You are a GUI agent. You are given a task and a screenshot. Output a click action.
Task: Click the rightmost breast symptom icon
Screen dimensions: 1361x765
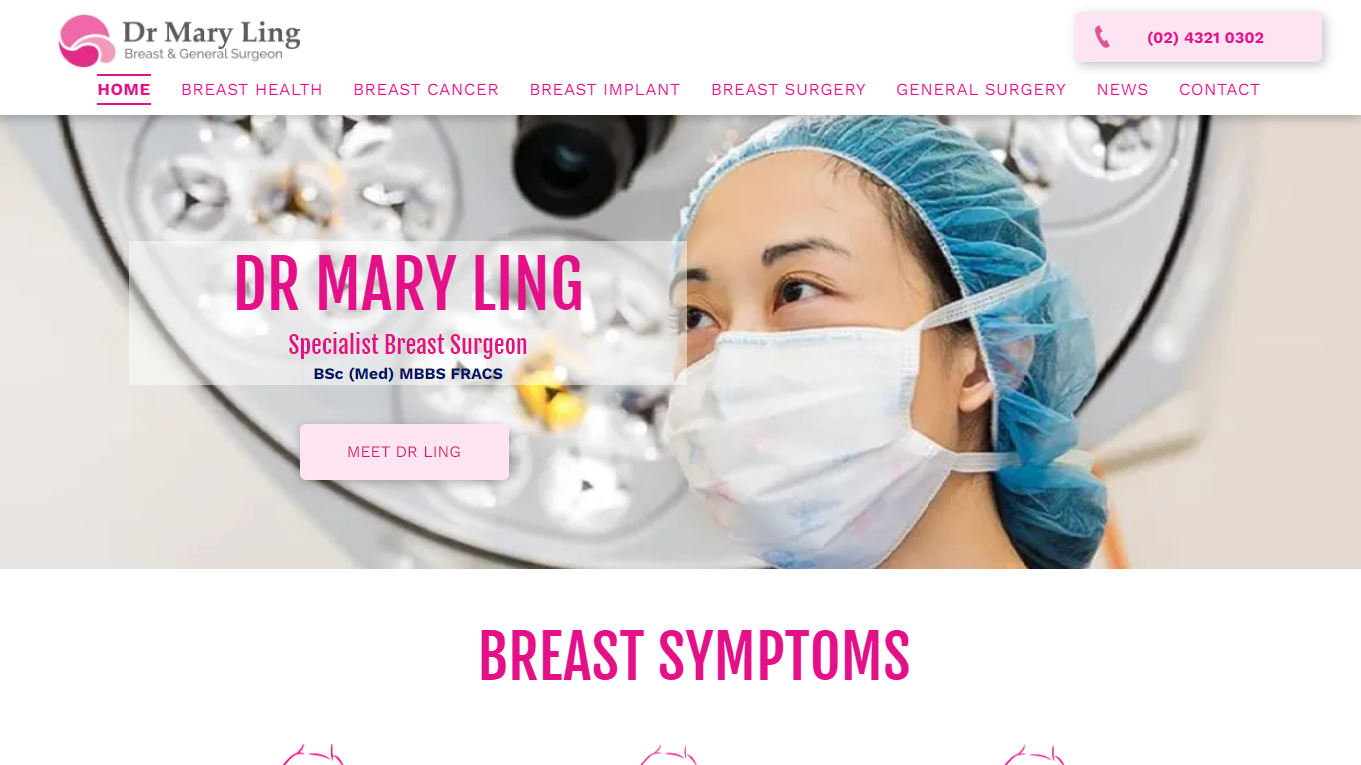click(1034, 755)
